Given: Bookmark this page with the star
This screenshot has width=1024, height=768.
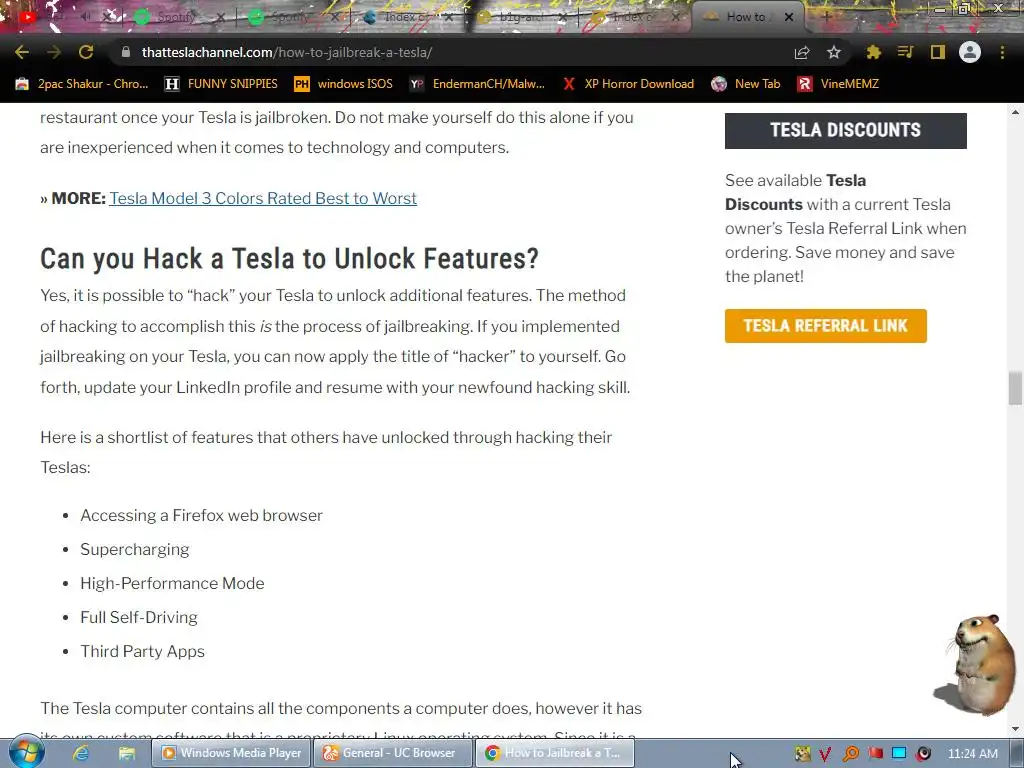Looking at the screenshot, I should 834,52.
